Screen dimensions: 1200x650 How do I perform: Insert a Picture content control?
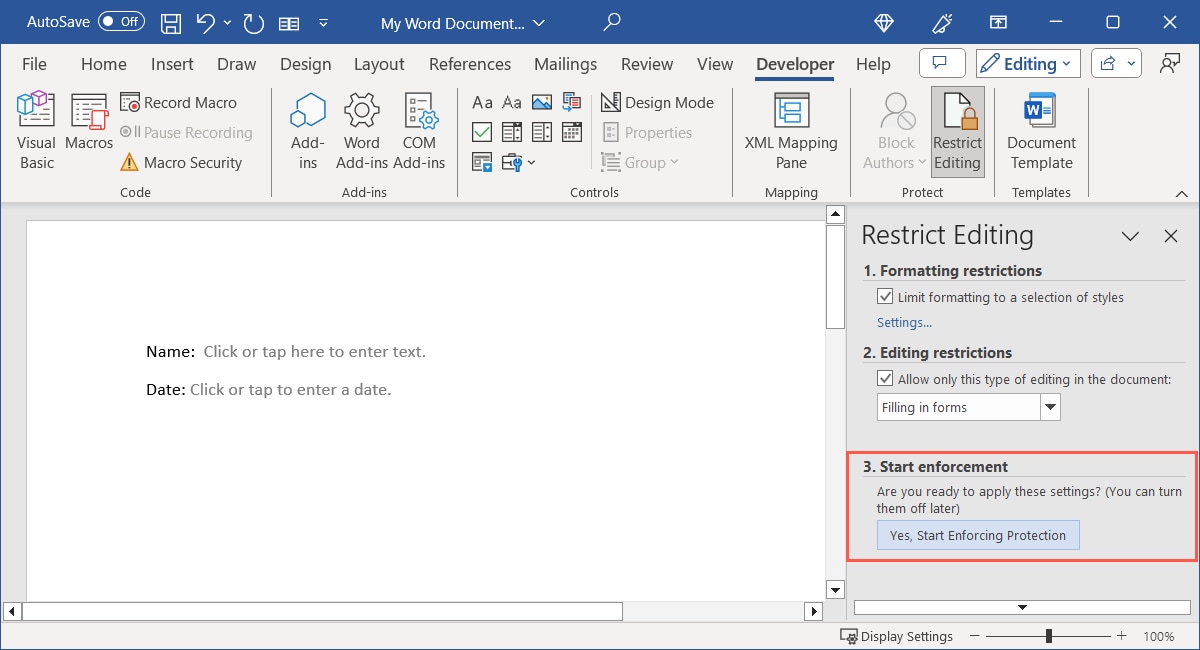[541, 101]
